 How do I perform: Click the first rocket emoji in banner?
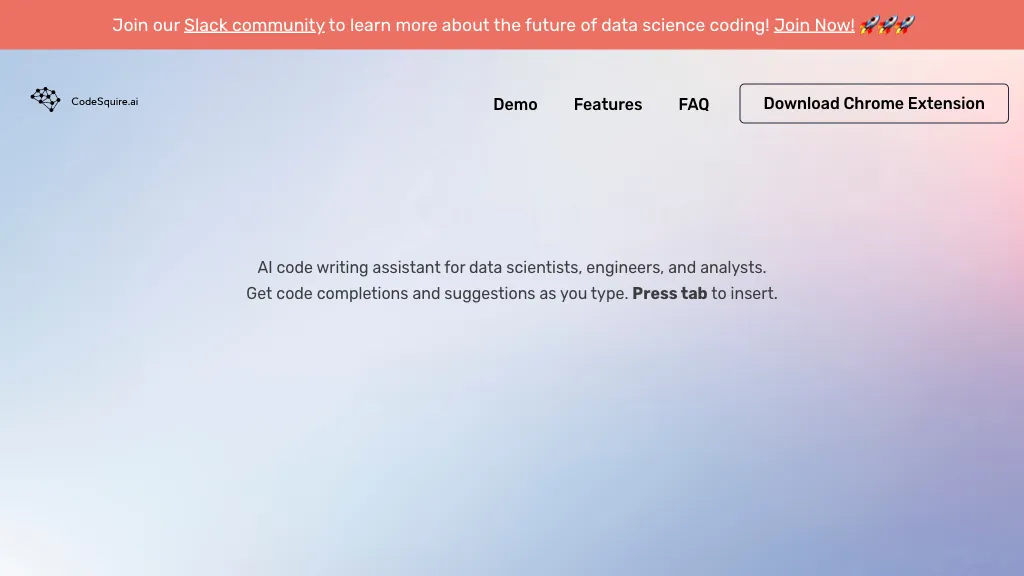[x=868, y=25]
